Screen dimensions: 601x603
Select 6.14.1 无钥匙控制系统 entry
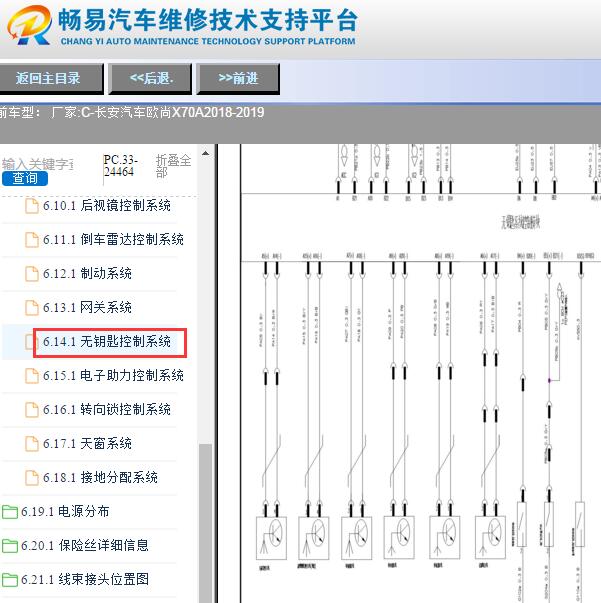(x=107, y=341)
